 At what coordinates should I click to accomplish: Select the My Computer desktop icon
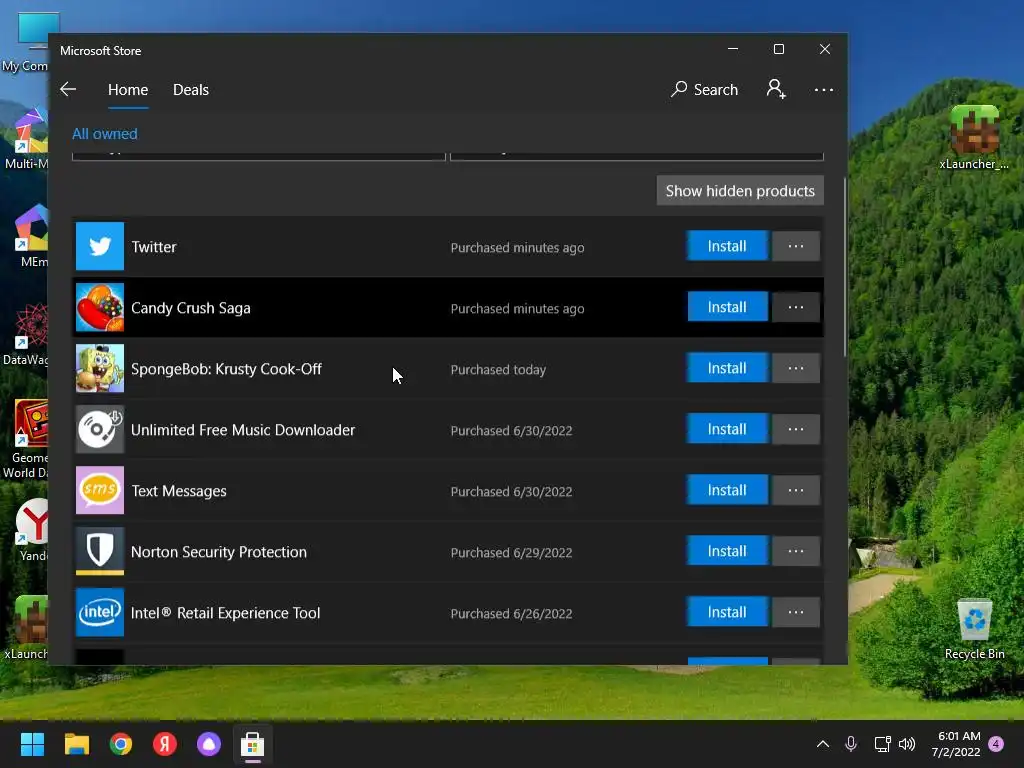(x=26, y=43)
